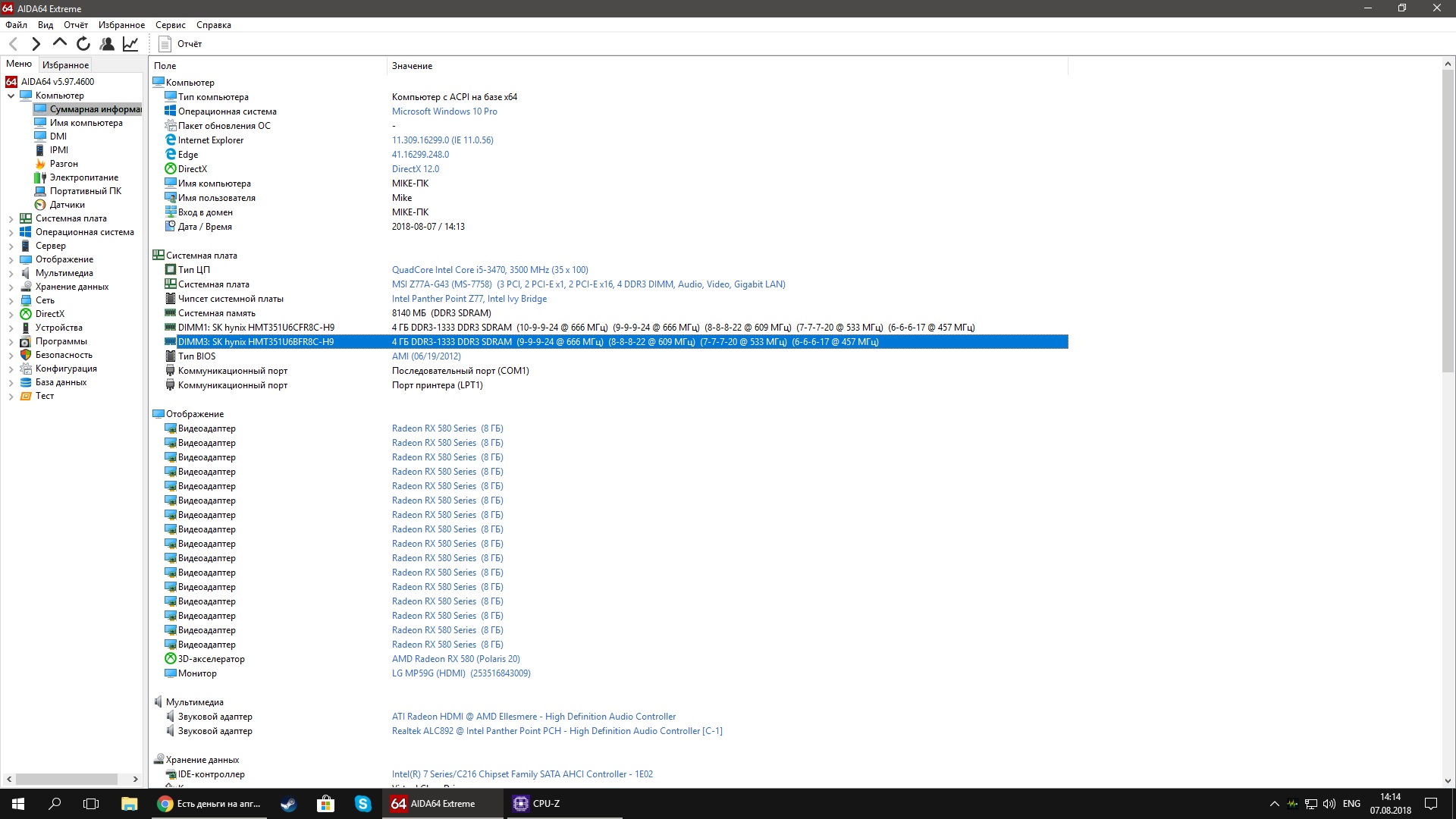Expand the Хранение данных tree node
Screen dimensions: 1456x819
click(11, 287)
